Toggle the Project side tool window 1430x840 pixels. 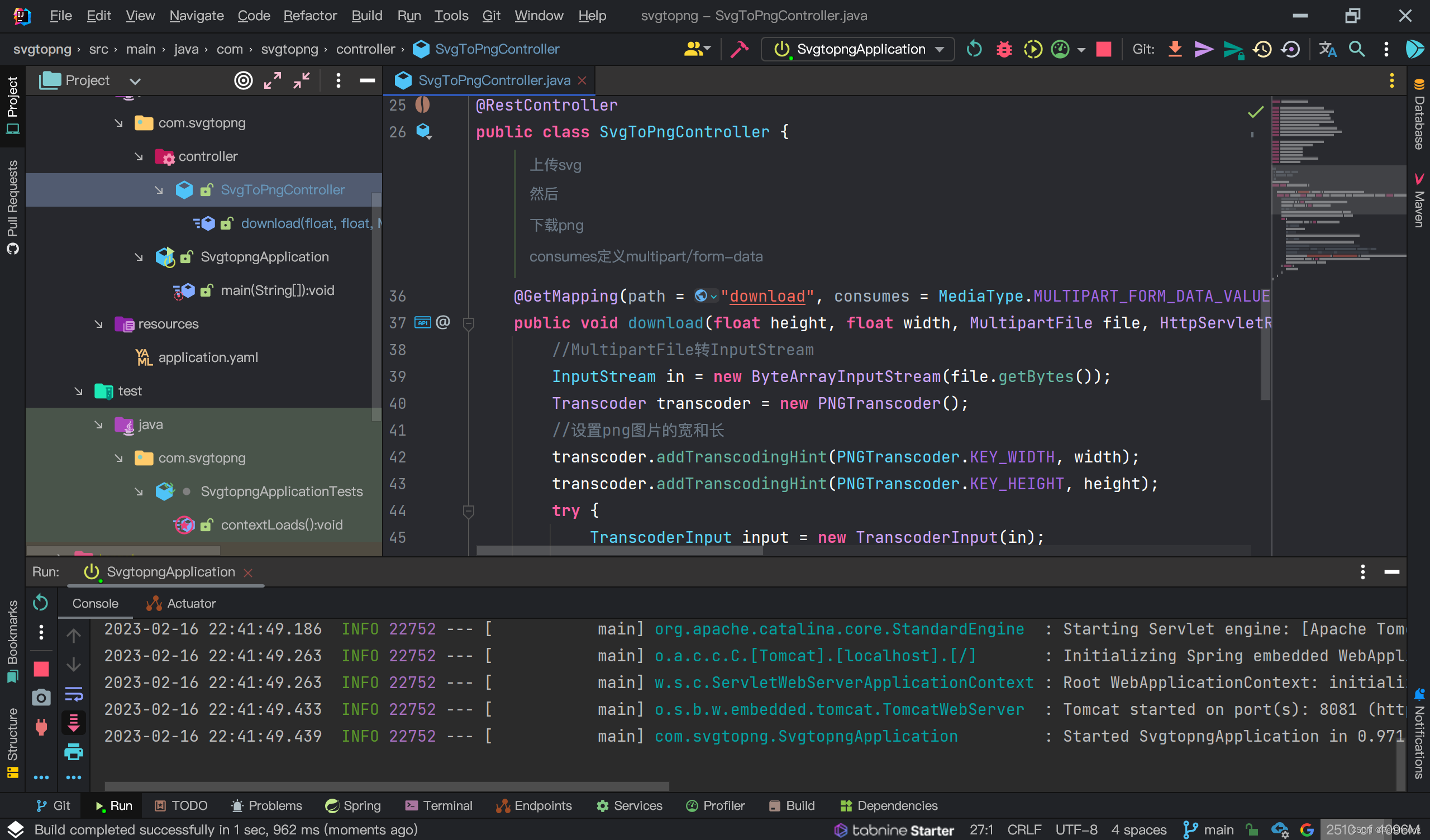pyautogui.click(x=12, y=106)
